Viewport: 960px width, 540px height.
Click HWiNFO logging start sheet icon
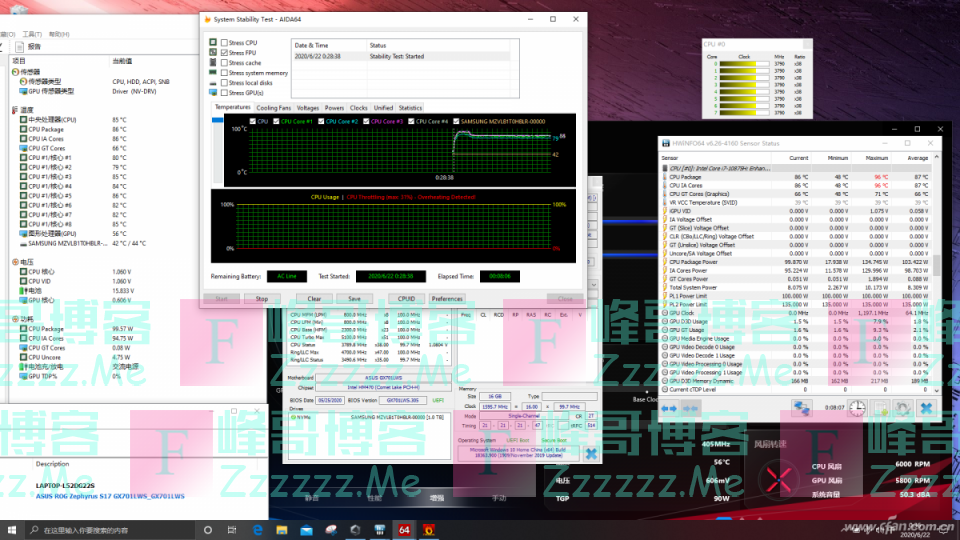[880, 408]
